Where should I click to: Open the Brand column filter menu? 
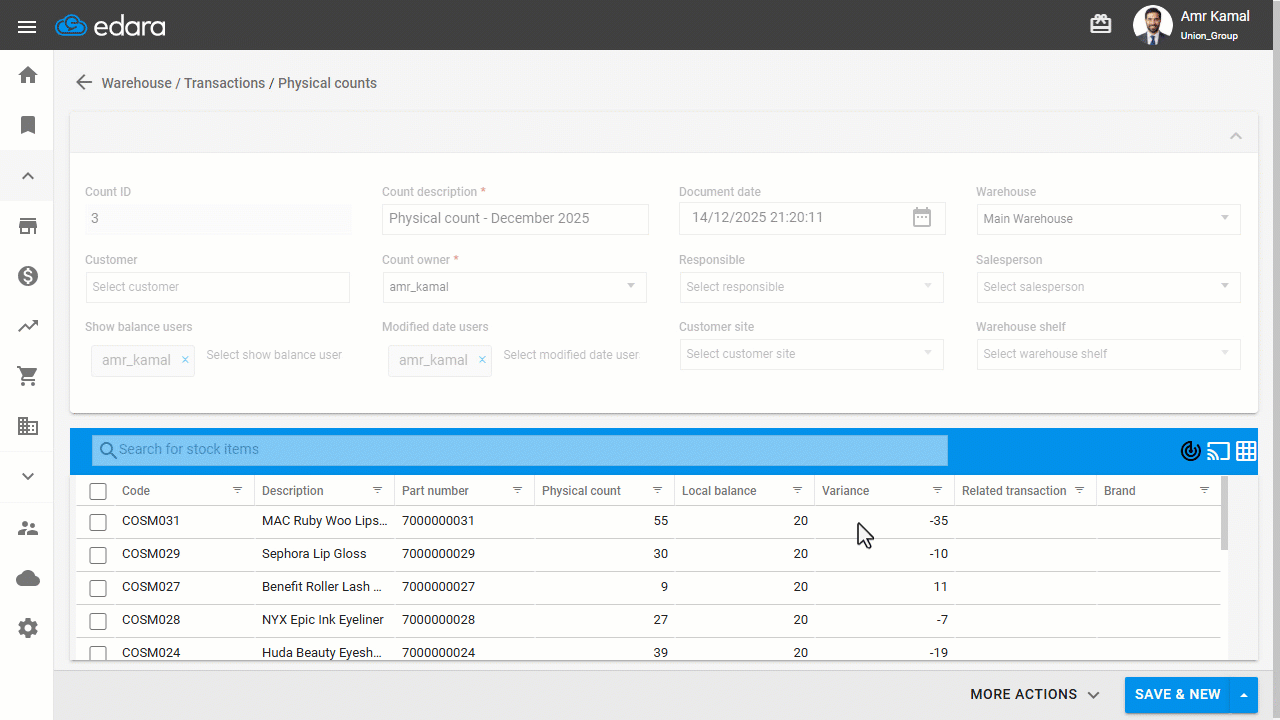click(x=1204, y=490)
